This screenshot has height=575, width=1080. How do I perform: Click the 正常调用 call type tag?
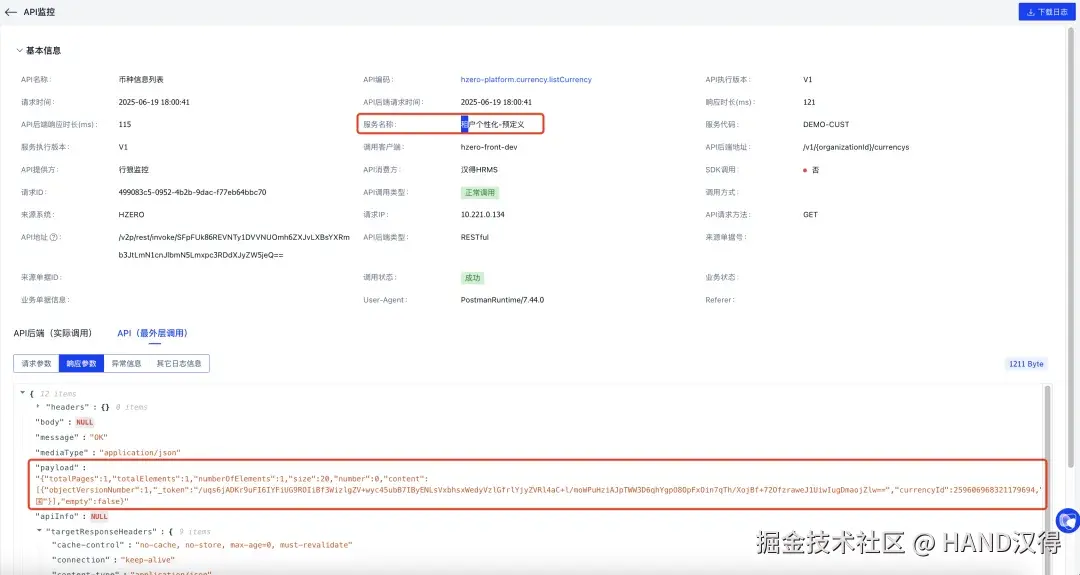(479, 193)
